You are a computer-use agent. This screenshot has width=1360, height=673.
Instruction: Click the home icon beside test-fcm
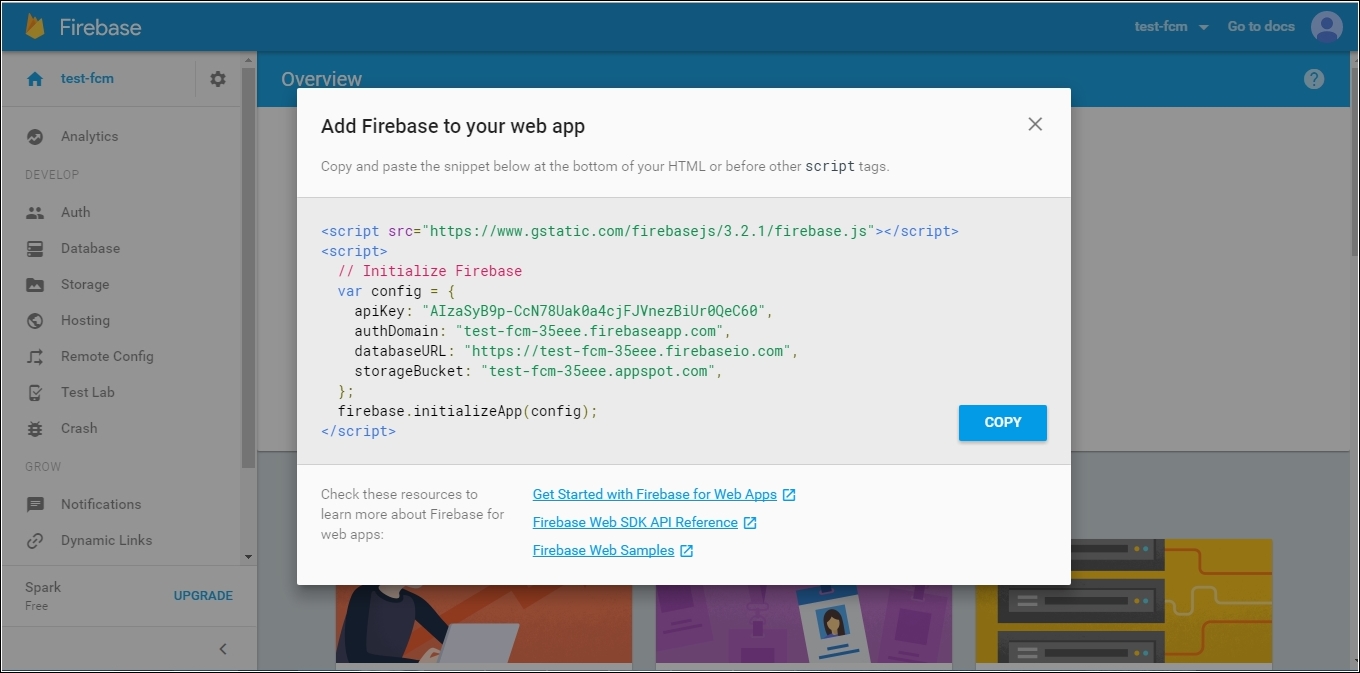(35, 79)
